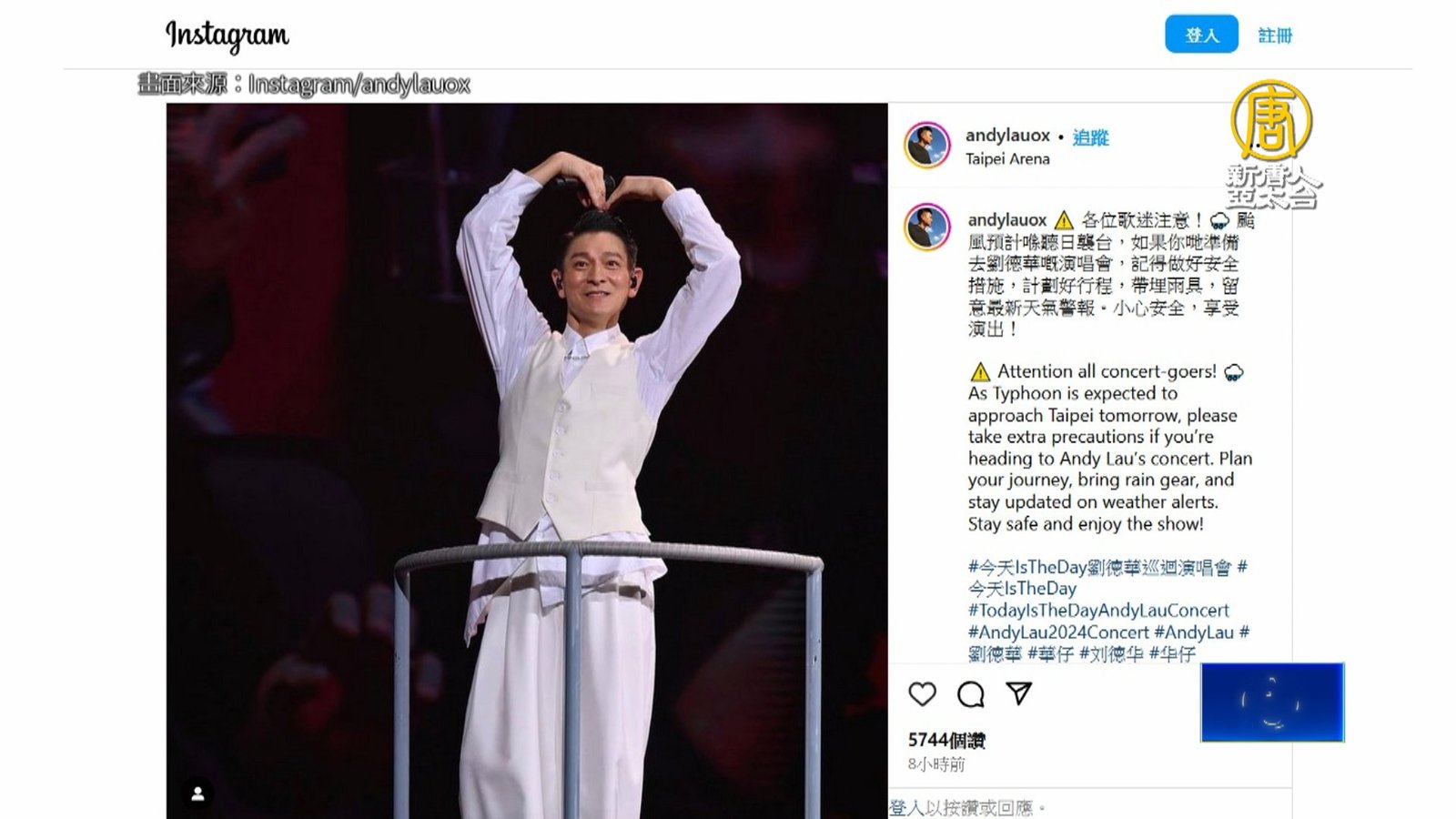This screenshot has height=819, width=1456.
Task: Go to Instagram home logo
Action: tap(227, 35)
